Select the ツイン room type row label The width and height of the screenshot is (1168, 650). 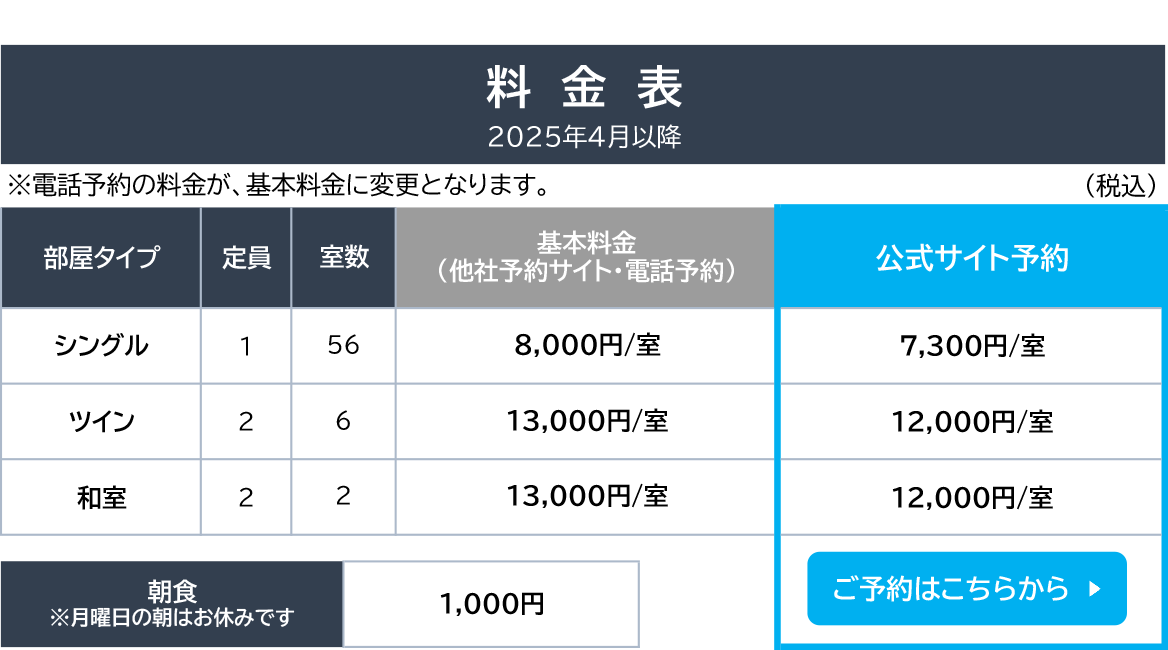pos(101,421)
